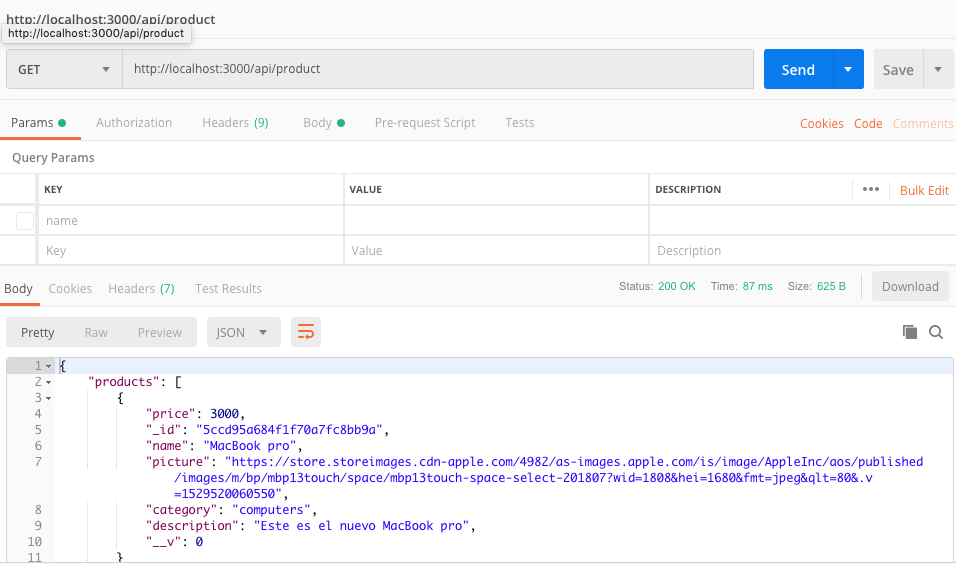Screen dimensions: 956x564
Task: Open the Authorization tab
Action: click(134, 123)
